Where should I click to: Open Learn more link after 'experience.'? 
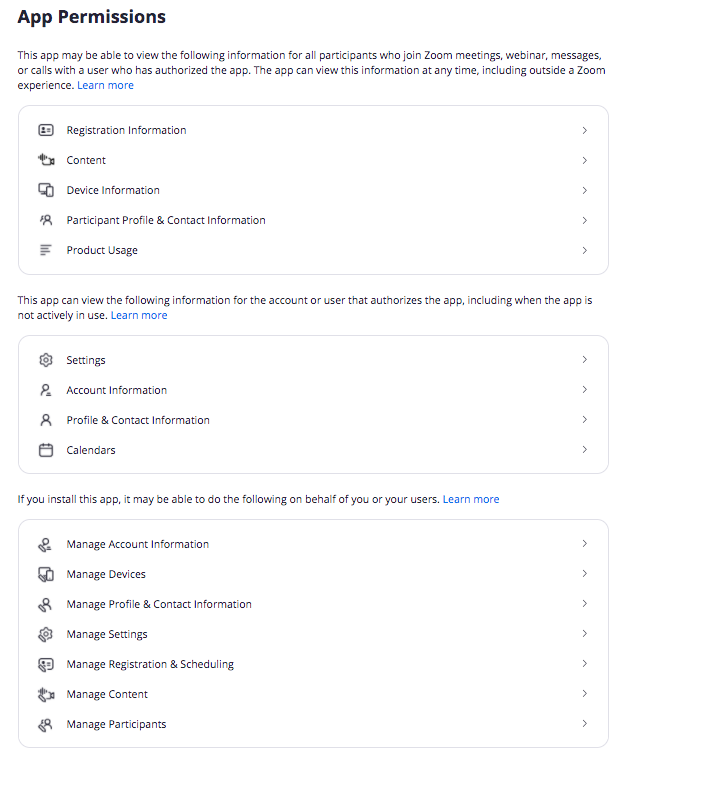coord(105,85)
